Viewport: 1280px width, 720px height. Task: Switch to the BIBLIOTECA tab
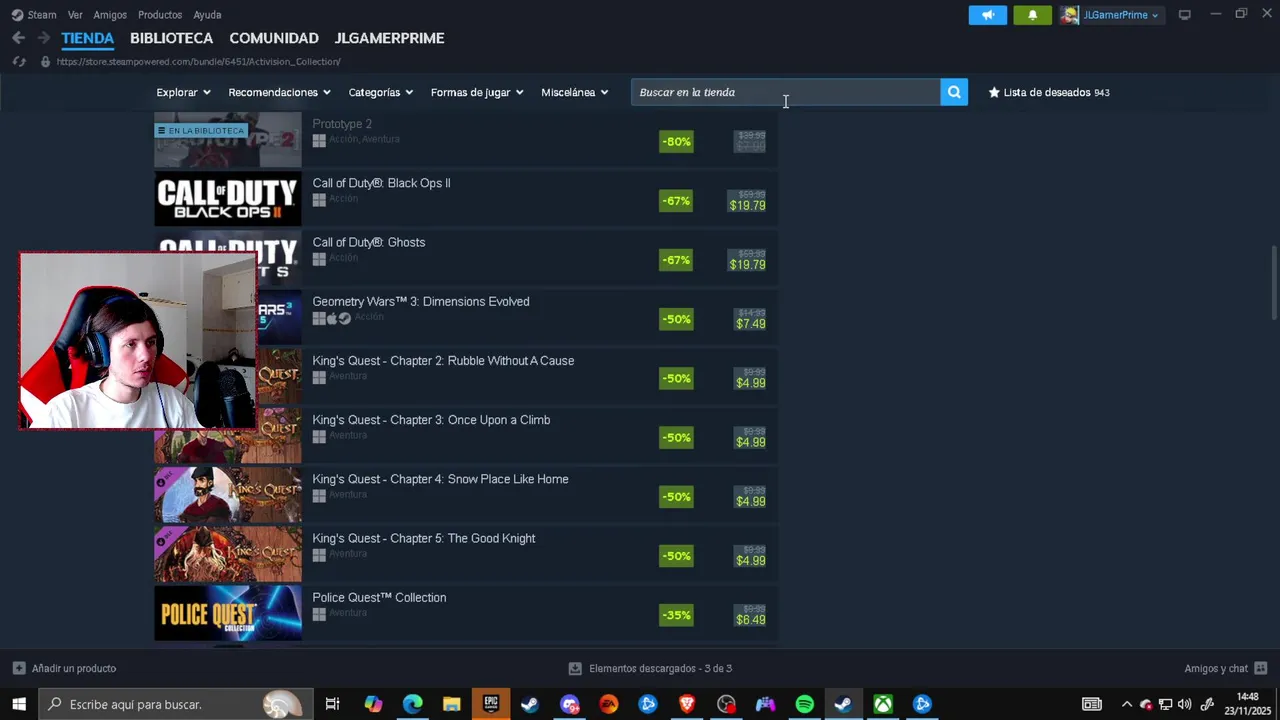click(x=171, y=38)
